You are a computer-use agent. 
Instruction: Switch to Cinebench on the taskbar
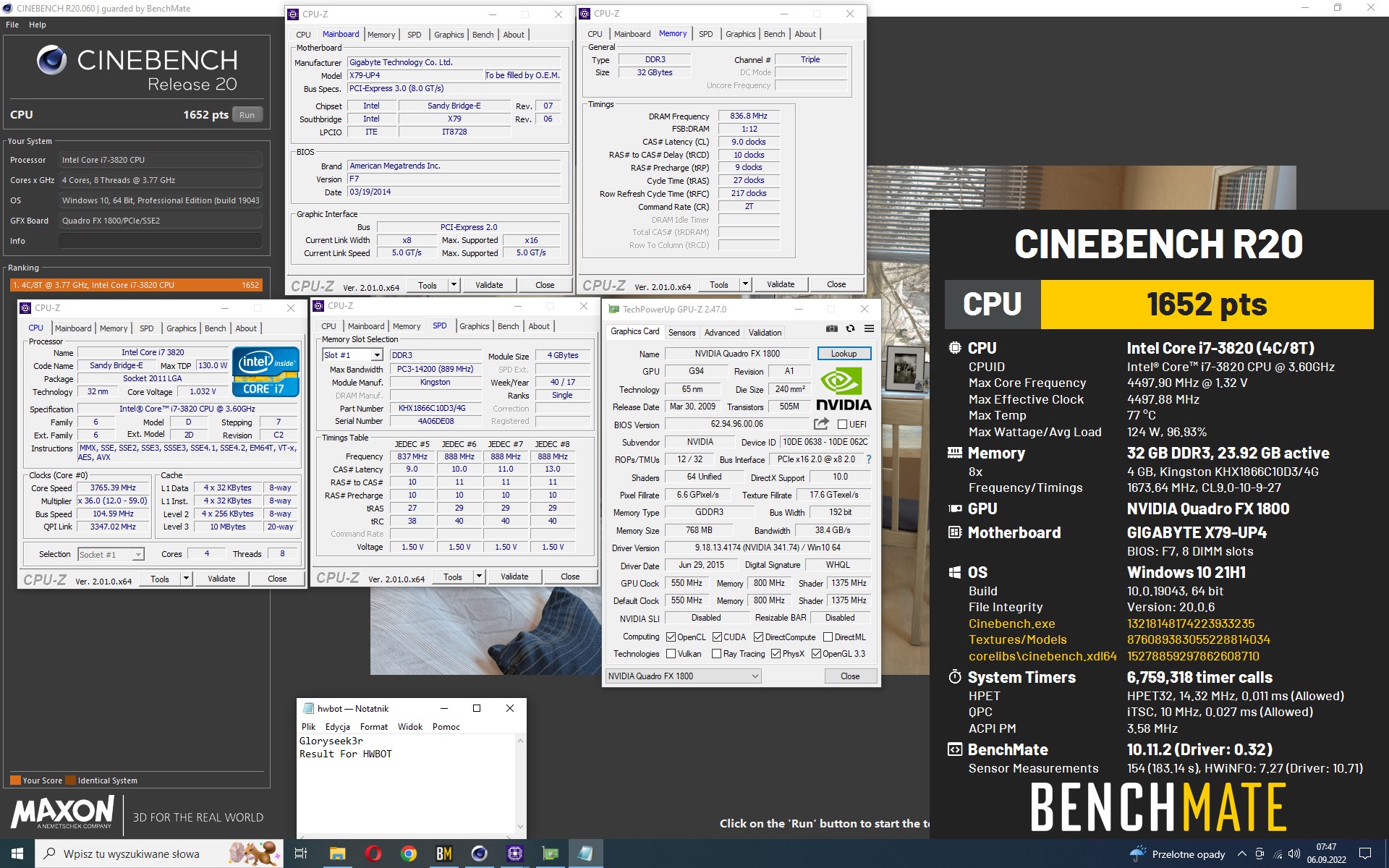[x=480, y=854]
